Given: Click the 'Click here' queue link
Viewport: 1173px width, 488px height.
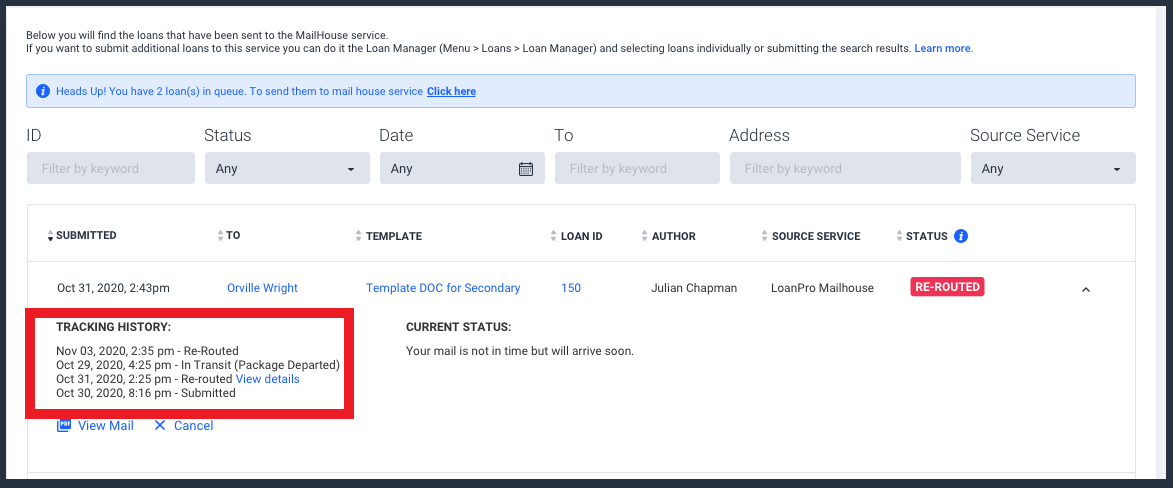Looking at the screenshot, I should (x=451, y=91).
